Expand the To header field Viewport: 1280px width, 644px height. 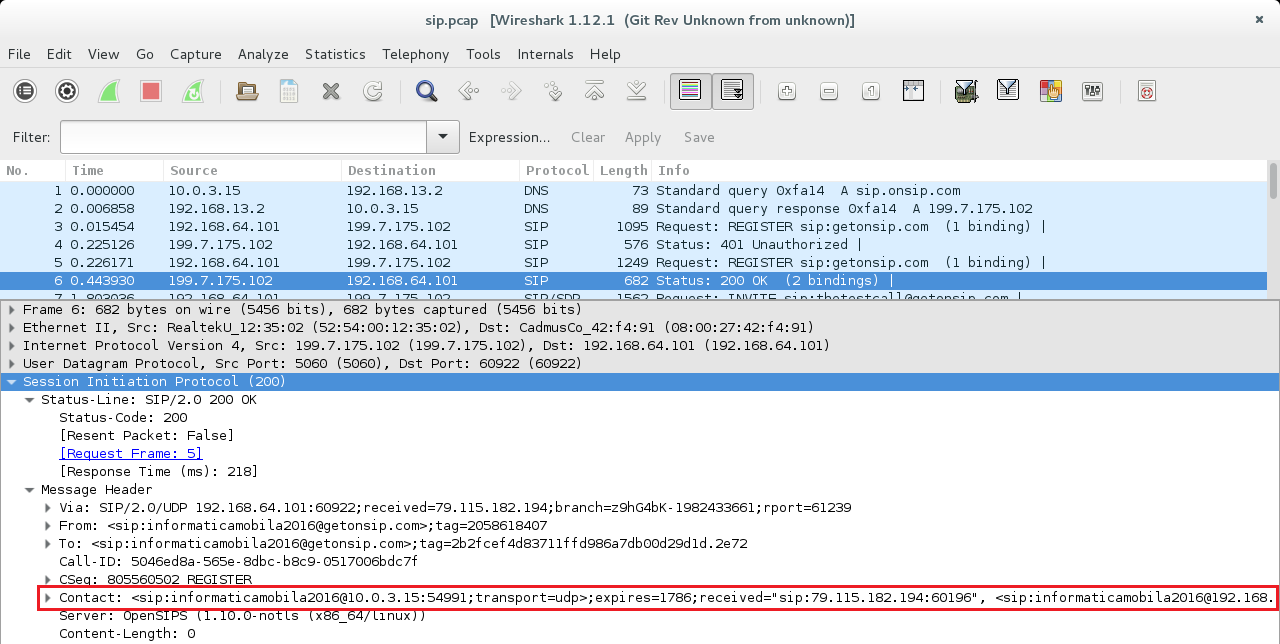(x=47, y=543)
